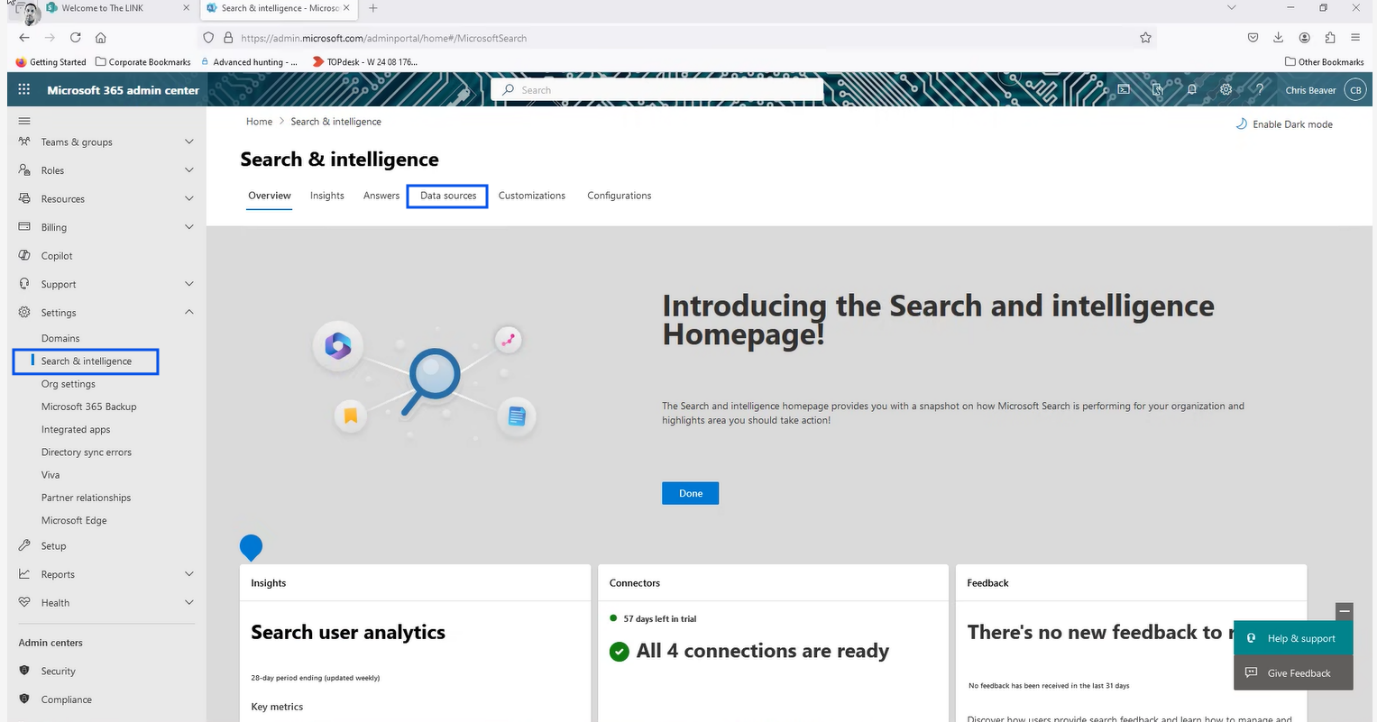Image resolution: width=1377 pixels, height=722 pixels.
Task: Open the app launcher waffle icon
Action: click(25, 90)
